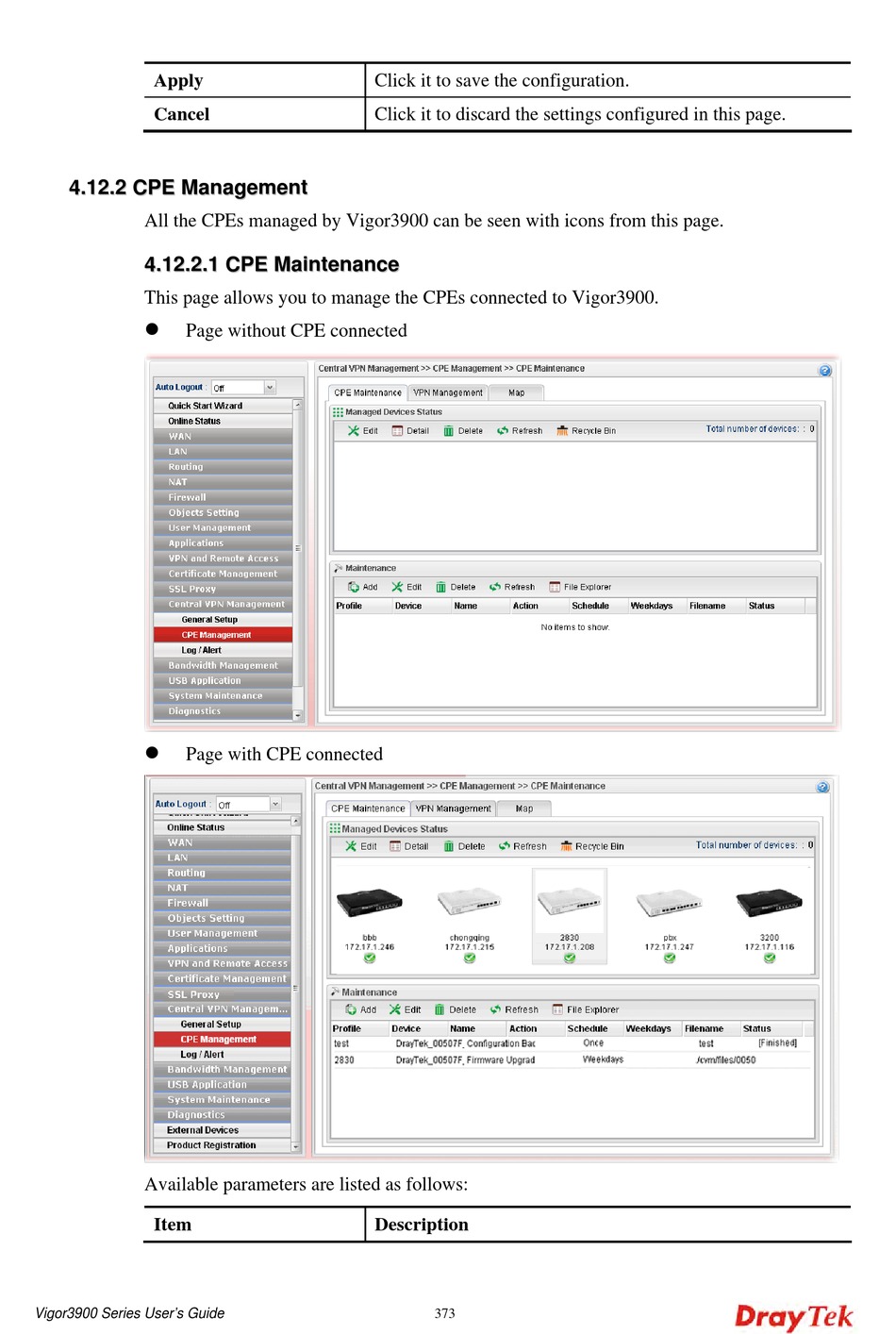Open File Explorer in the no-CPE screenshot
The image size is (896, 1334).
click(581, 587)
